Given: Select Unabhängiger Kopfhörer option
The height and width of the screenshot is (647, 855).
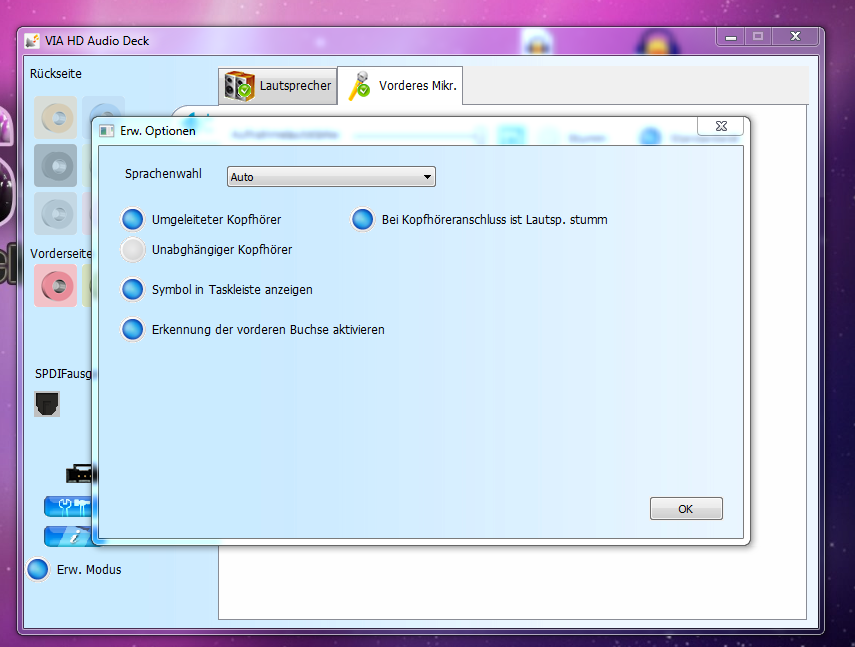Looking at the screenshot, I should pos(133,250).
